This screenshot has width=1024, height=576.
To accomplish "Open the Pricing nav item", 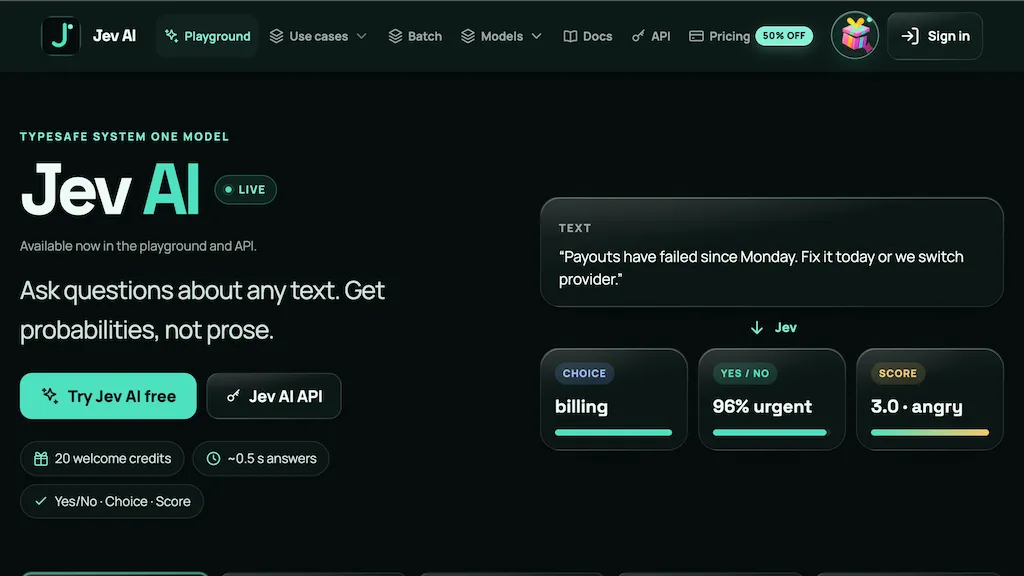I will 720,36.
